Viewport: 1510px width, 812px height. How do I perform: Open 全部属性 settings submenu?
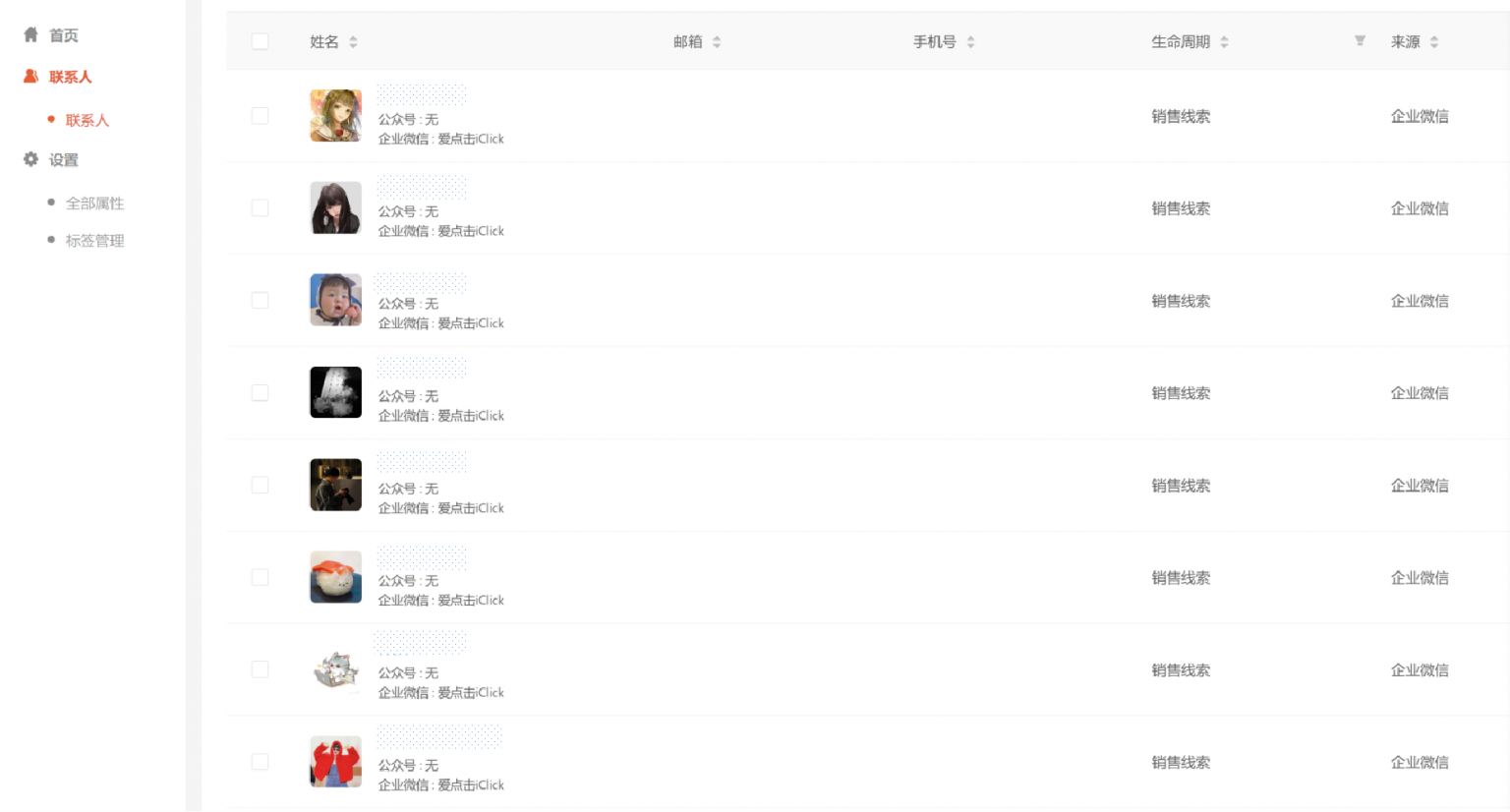pos(94,203)
